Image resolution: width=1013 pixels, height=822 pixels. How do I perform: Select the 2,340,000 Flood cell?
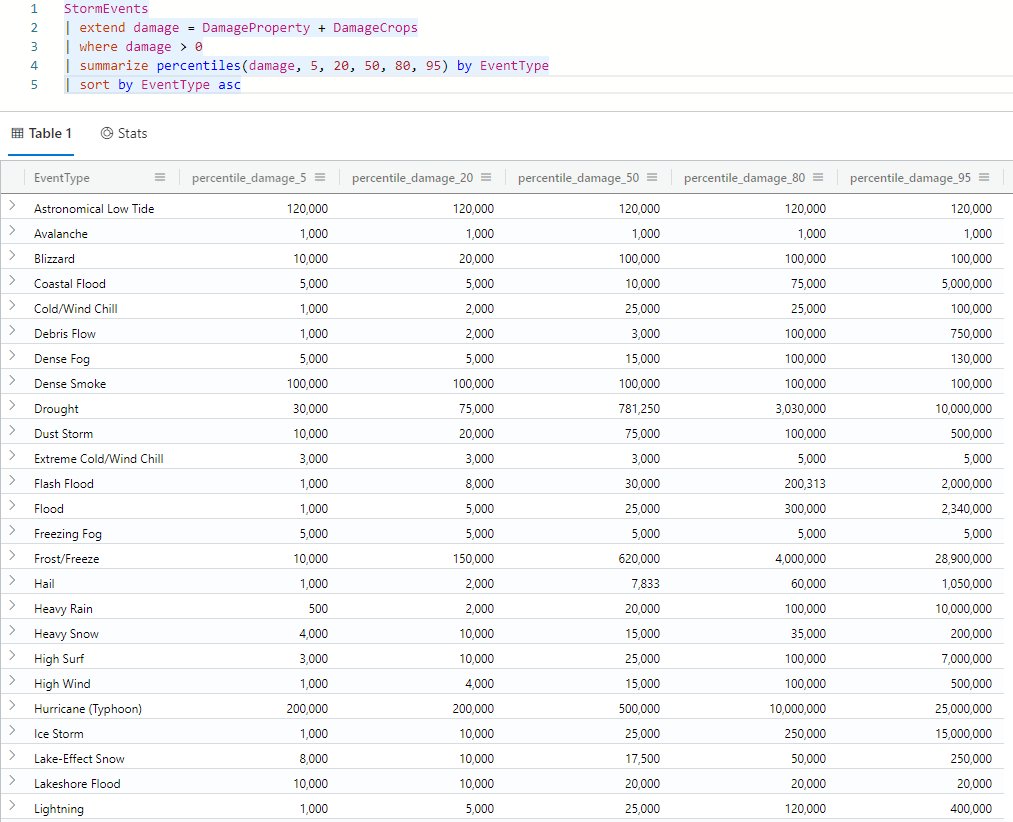[966, 509]
